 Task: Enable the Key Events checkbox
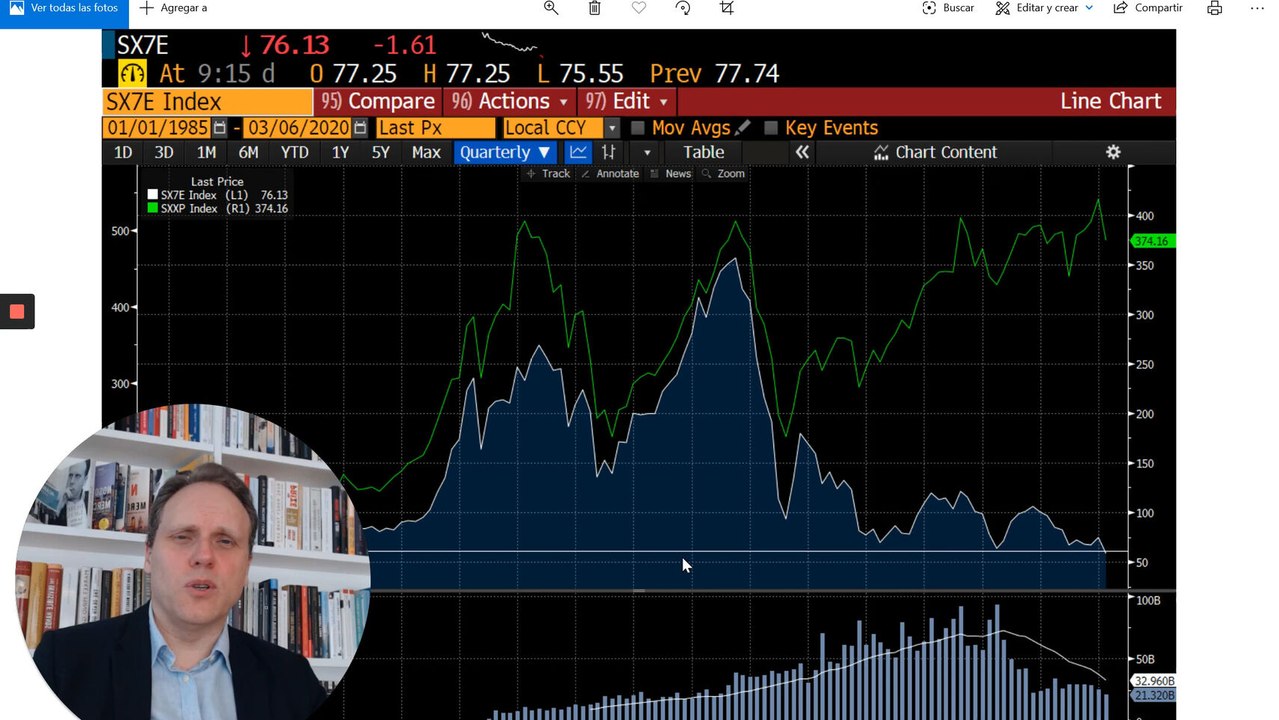pyautogui.click(x=771, y=128)
